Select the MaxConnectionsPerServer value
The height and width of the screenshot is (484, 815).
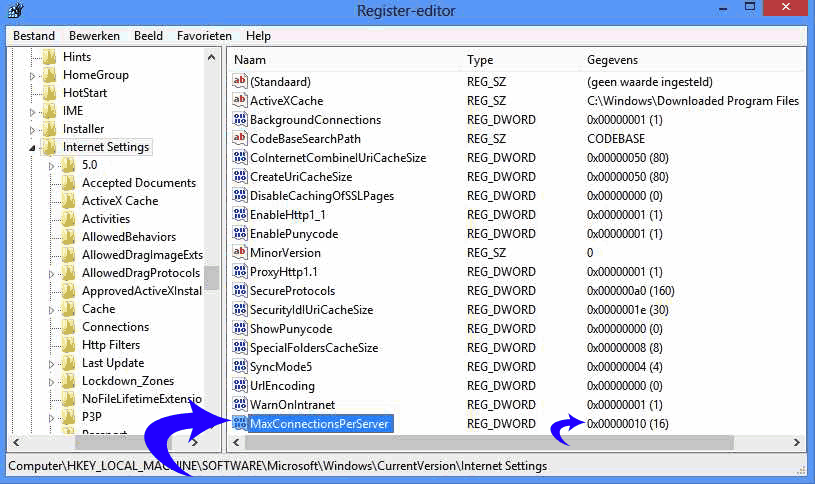319,424
